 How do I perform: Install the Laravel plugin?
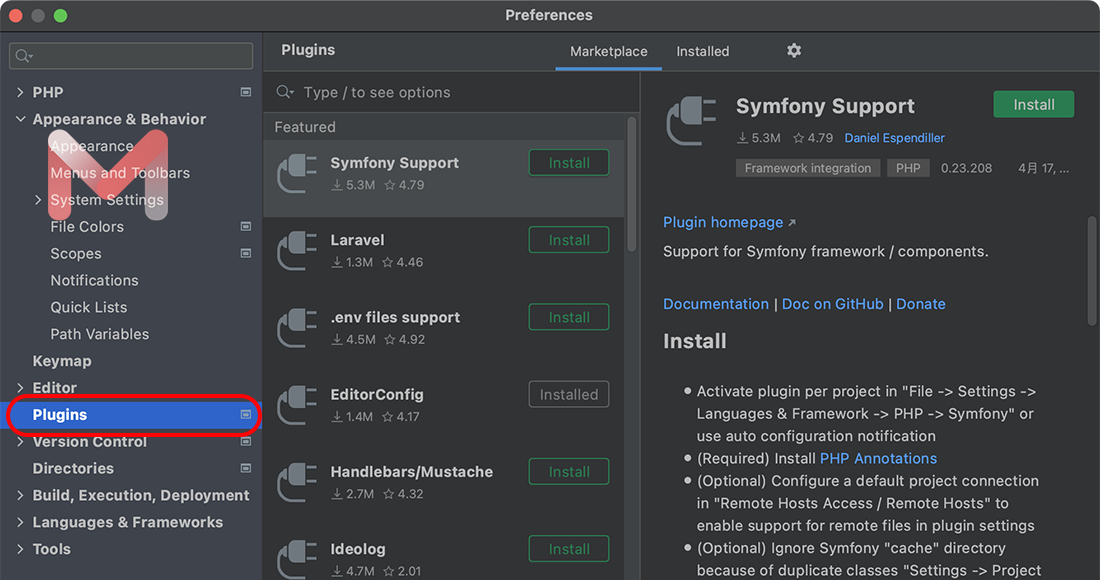pyautogui.click(x=568, y=240)
